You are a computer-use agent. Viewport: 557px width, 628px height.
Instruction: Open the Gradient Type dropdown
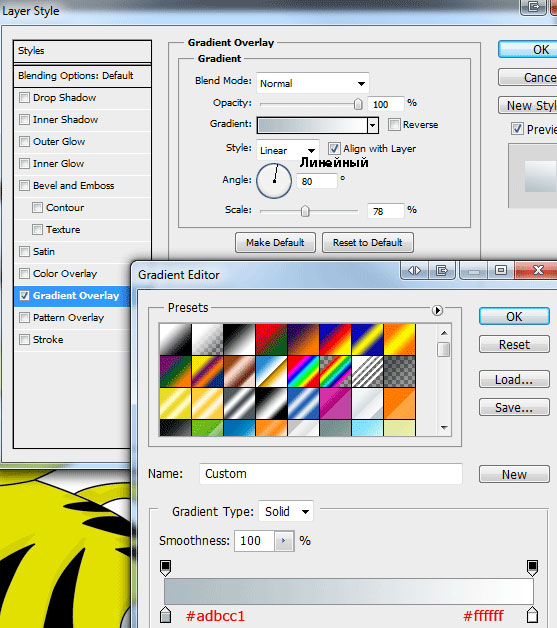286,511
